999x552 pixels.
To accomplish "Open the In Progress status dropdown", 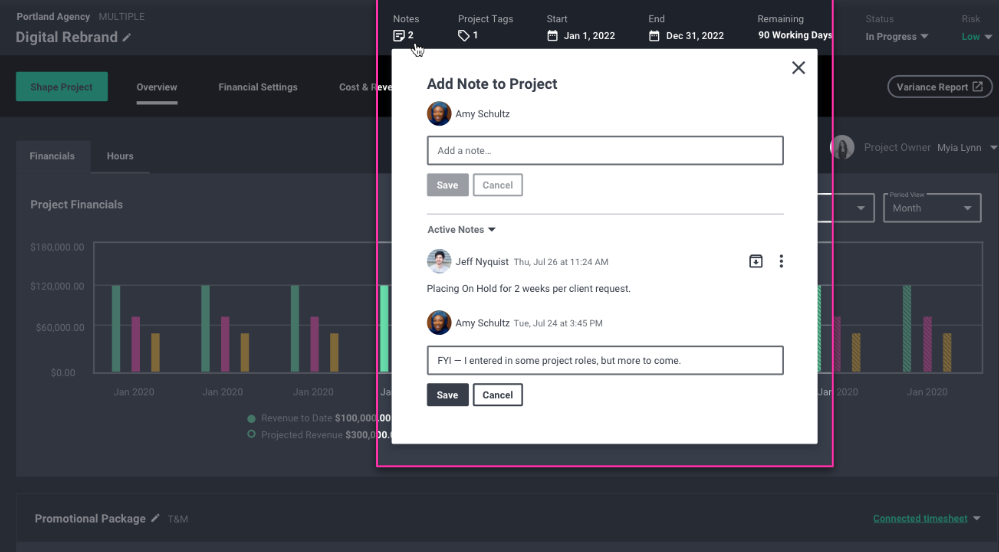I will click(896, 37).
